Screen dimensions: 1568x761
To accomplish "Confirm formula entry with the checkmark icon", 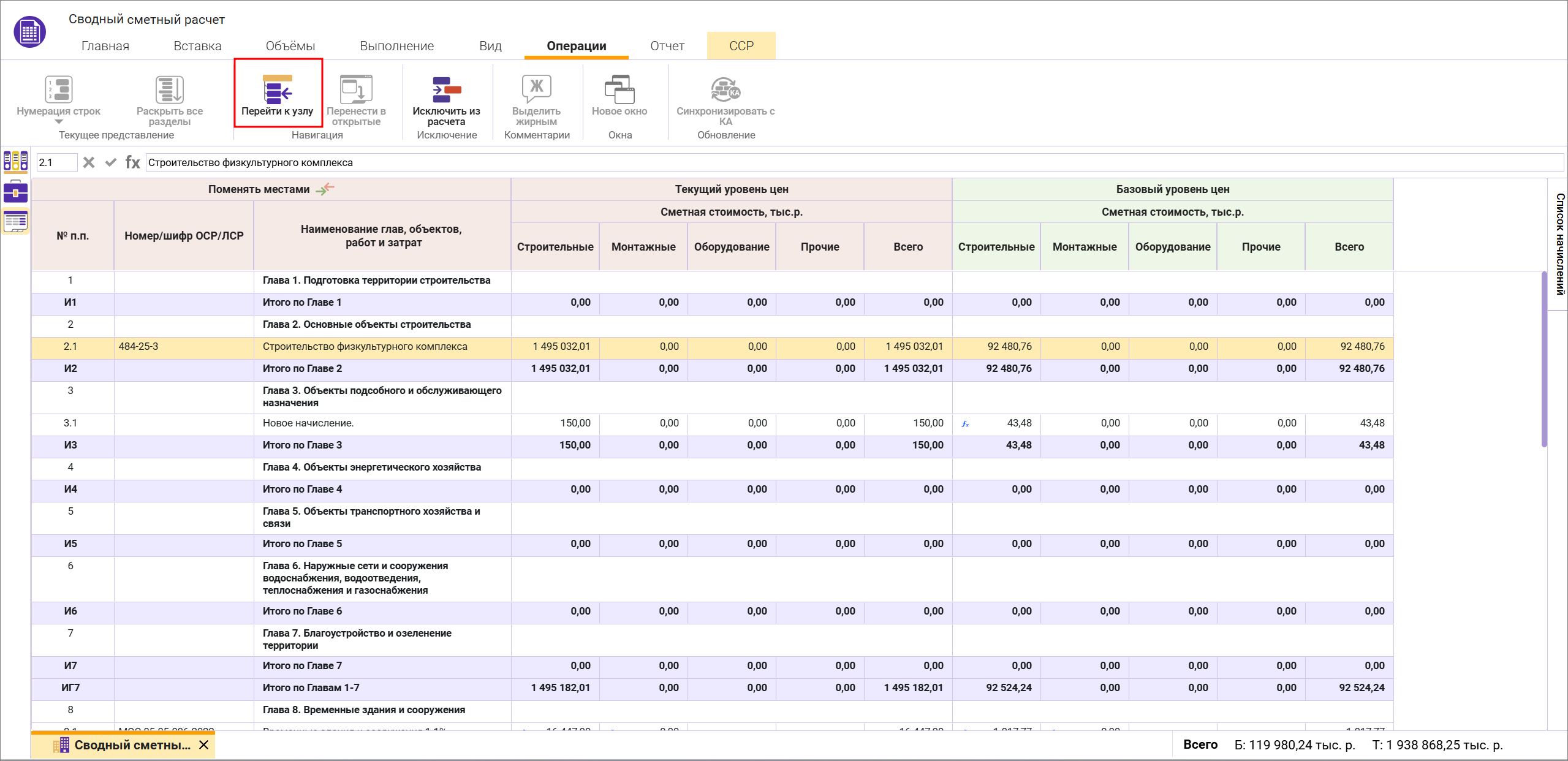I will (x=110, y=162).
